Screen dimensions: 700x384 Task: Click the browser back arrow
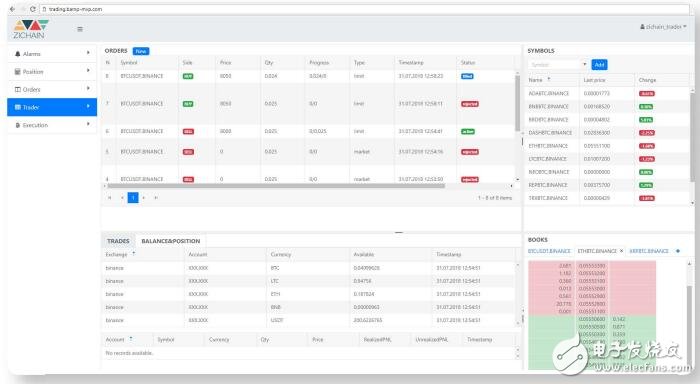[12, 9]
